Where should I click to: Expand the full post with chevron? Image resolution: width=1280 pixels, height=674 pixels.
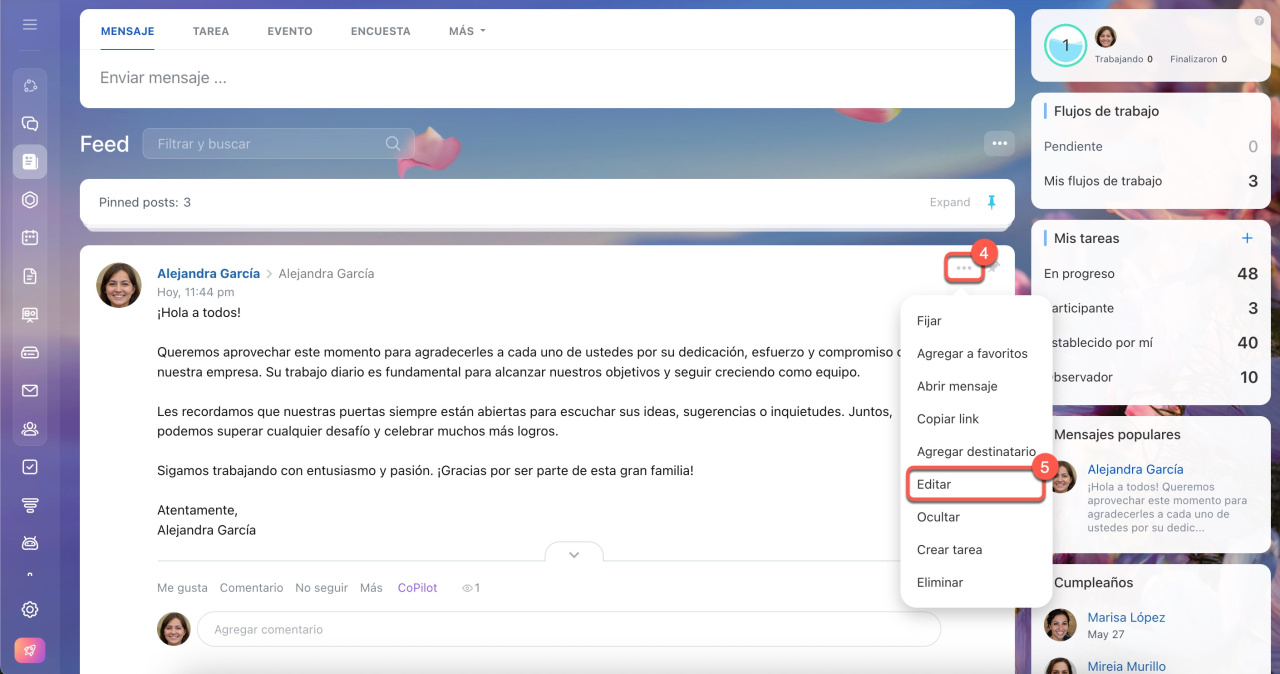(574, 554)
